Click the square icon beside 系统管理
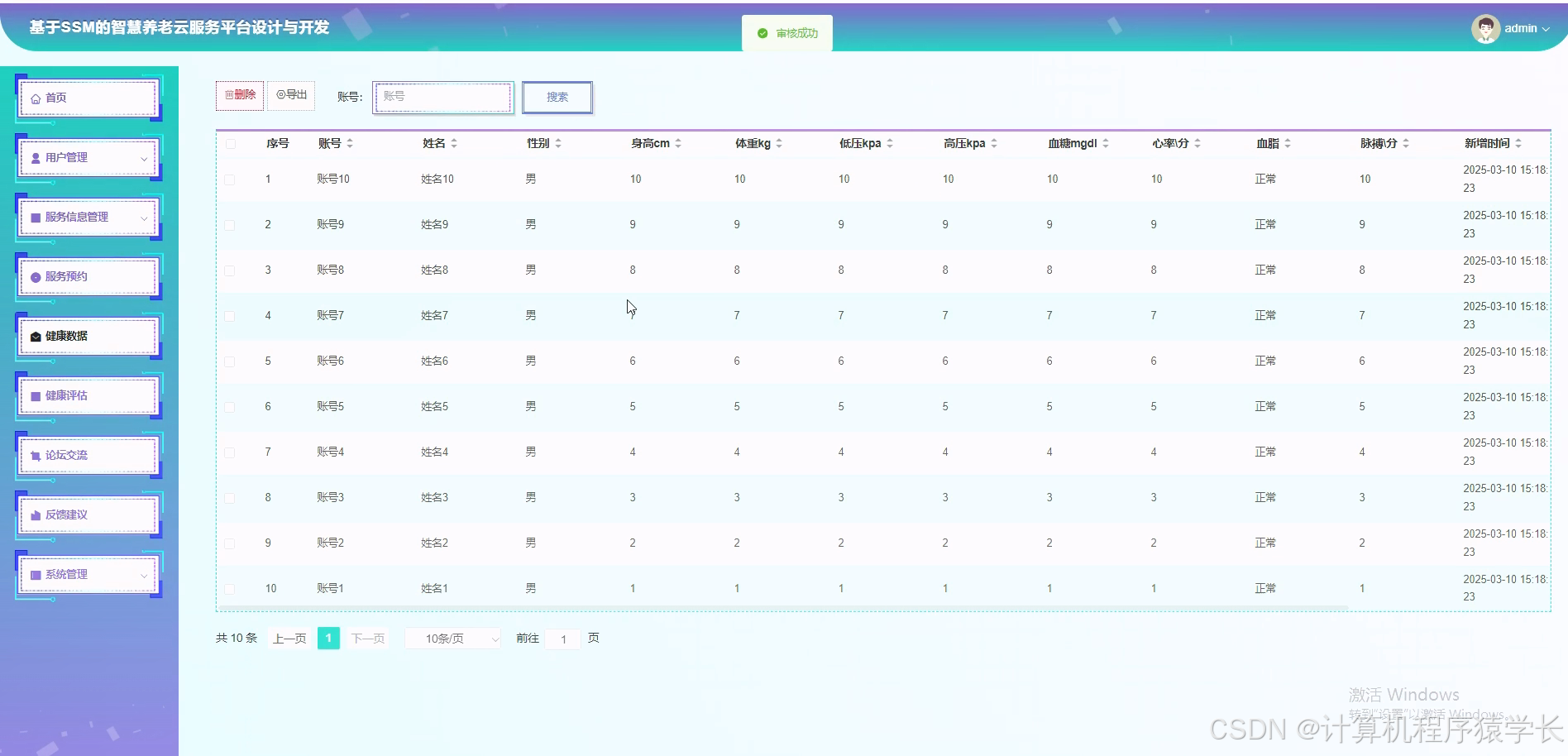This screenshot has width=1568, height=756. pyautogui.click(x=36, y=575)
